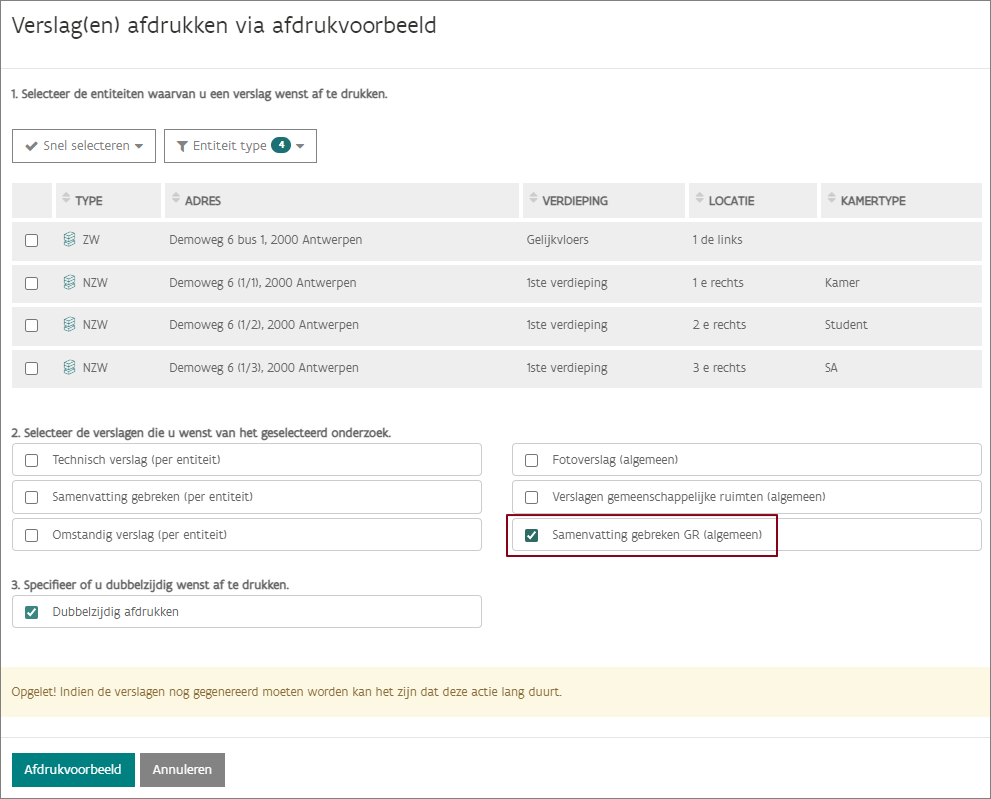Click the building icon in the ZW row

69,240
